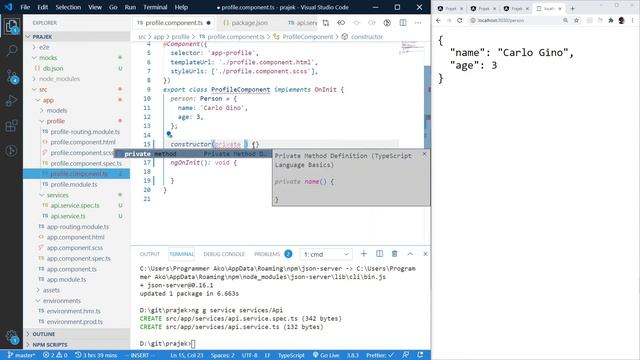Open profile.component.html file
This screenshot has height=360, width=640.
click(83, 142)
